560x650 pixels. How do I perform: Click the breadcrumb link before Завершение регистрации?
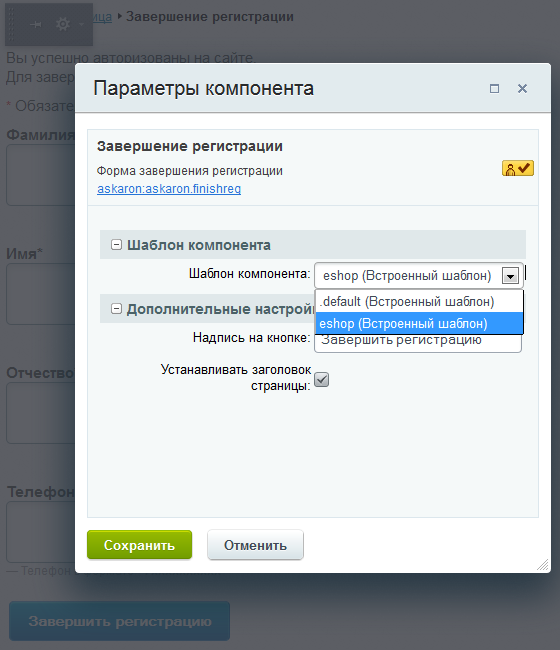click(102, 17)
